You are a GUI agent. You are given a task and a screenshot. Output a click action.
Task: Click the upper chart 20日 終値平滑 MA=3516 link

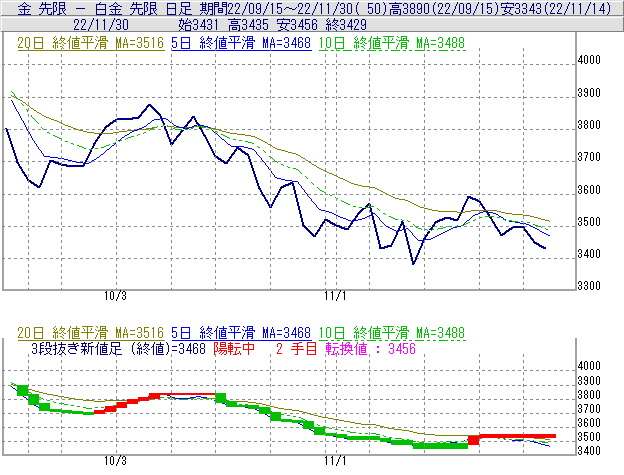pyautogui.click(x=91, y=43)
